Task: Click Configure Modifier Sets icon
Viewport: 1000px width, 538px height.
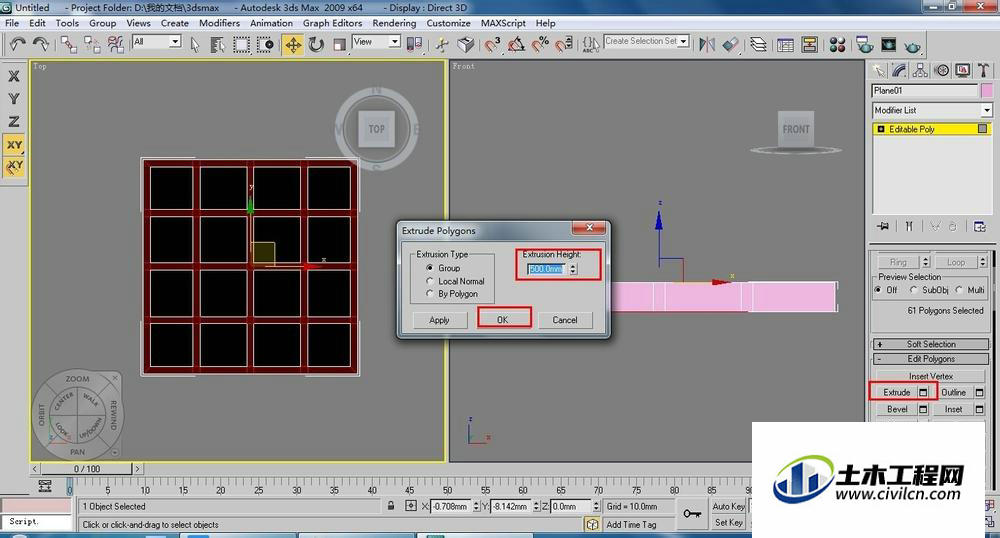Action: click(x=980, y=226)
